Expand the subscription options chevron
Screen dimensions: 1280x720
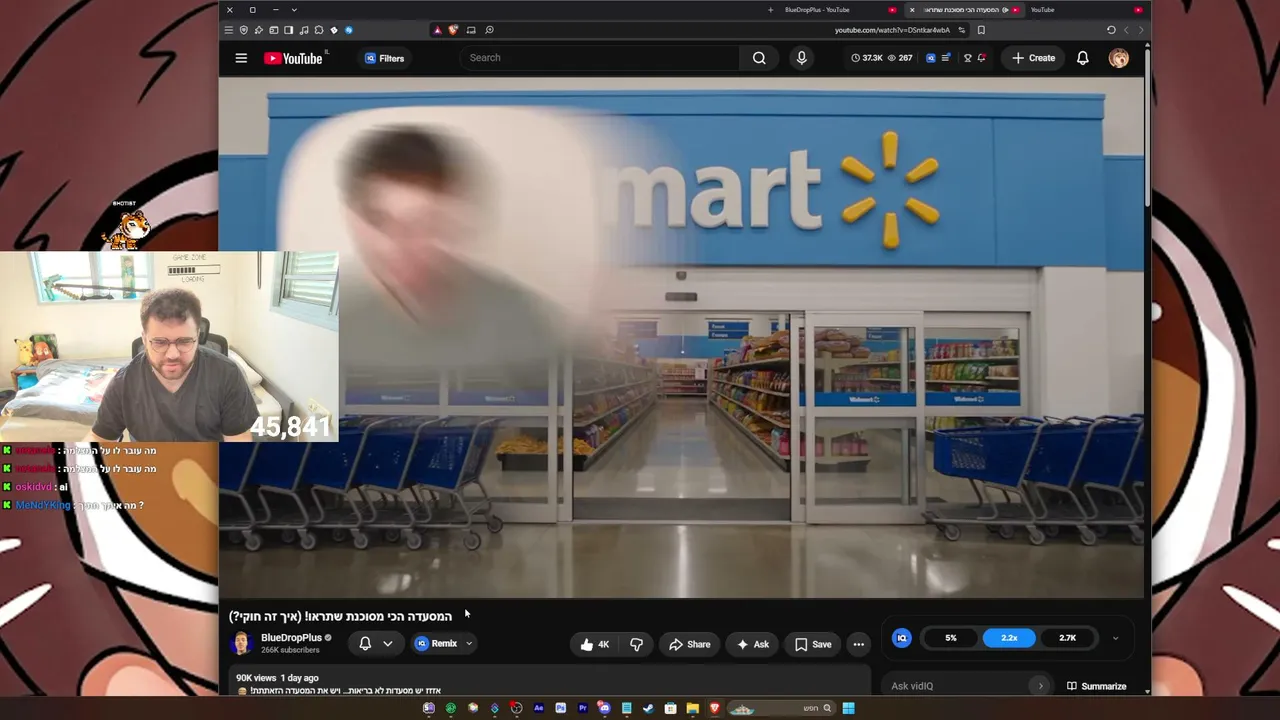click(x=388, y=644)
